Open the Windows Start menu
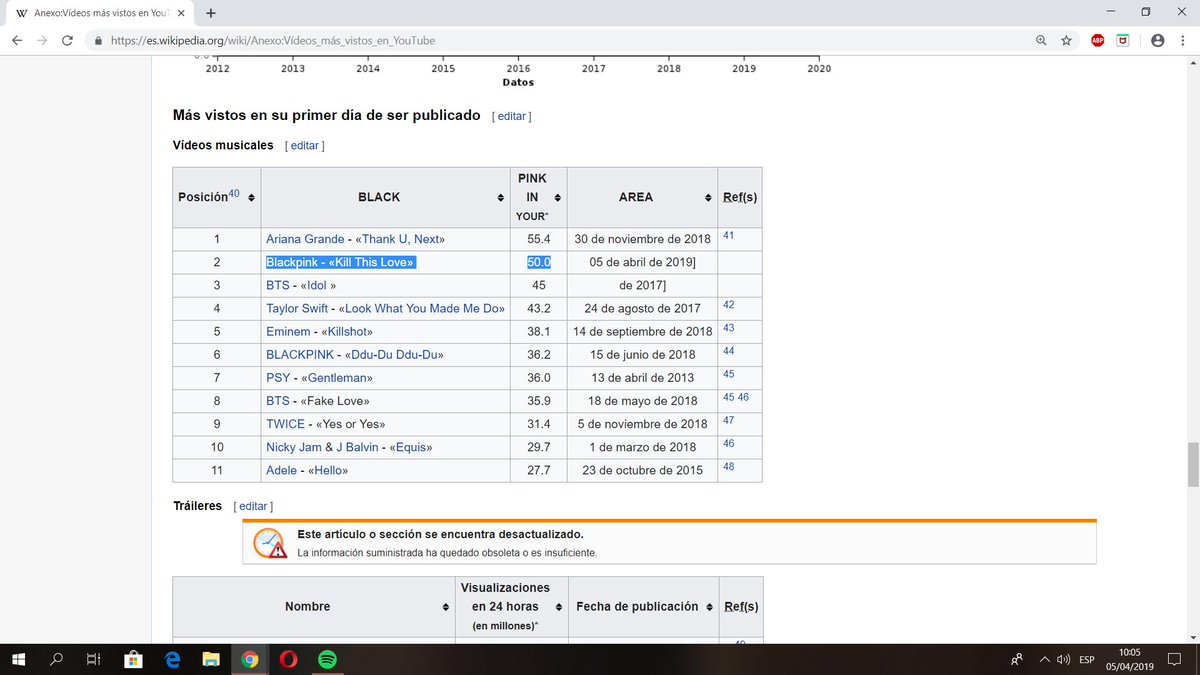Image resolution: width=1200 pixels, height=675 pixels. (x=18, y=659)
